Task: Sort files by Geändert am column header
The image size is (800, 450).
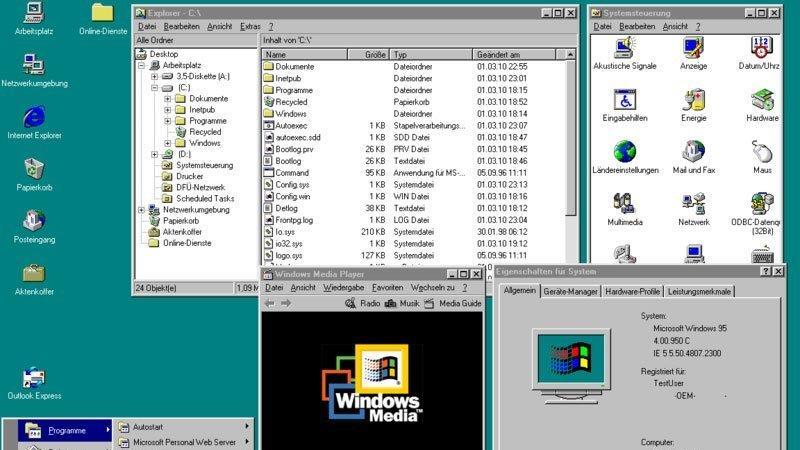Action: [x=514, y=55]
